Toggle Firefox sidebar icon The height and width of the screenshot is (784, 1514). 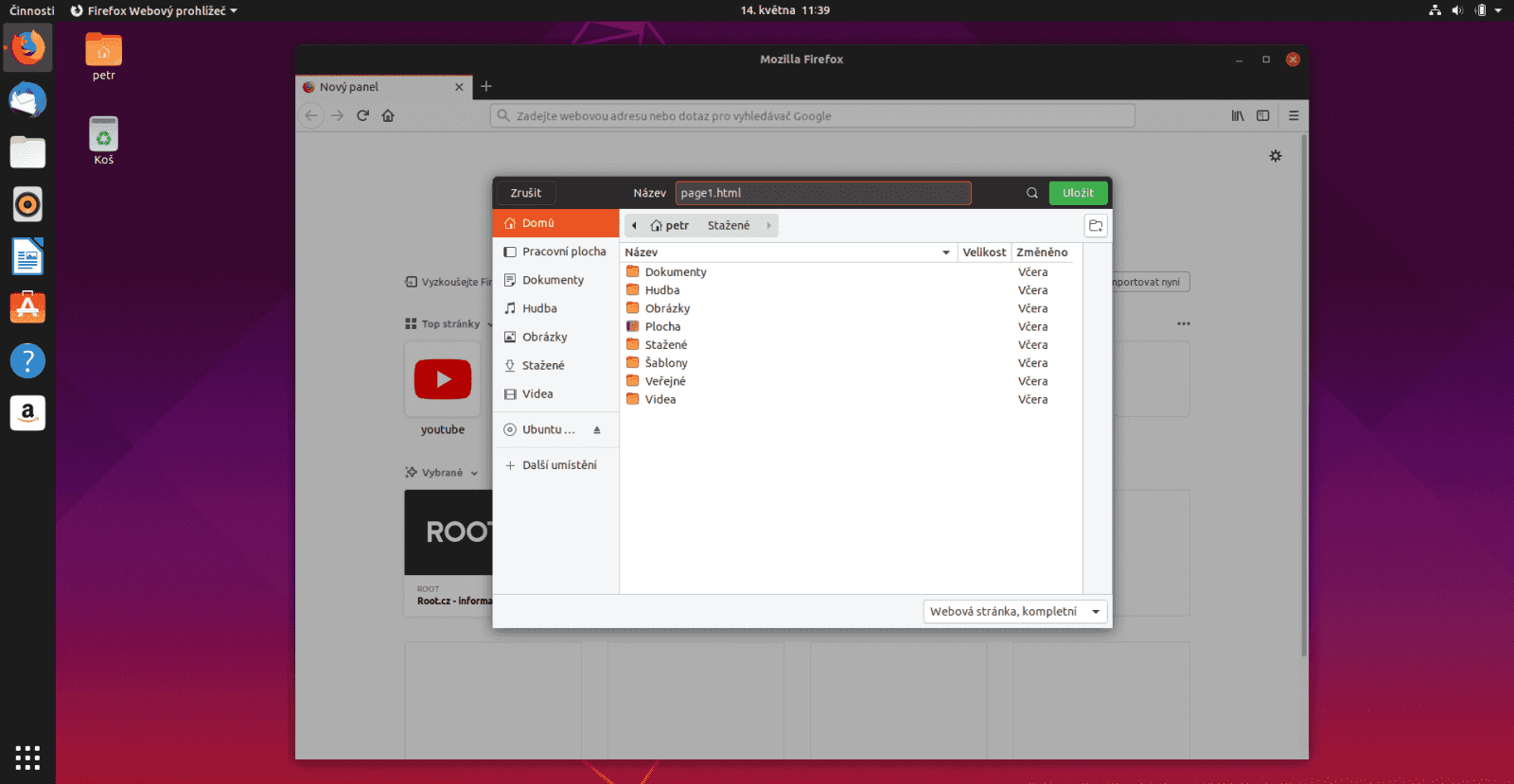1262,115
